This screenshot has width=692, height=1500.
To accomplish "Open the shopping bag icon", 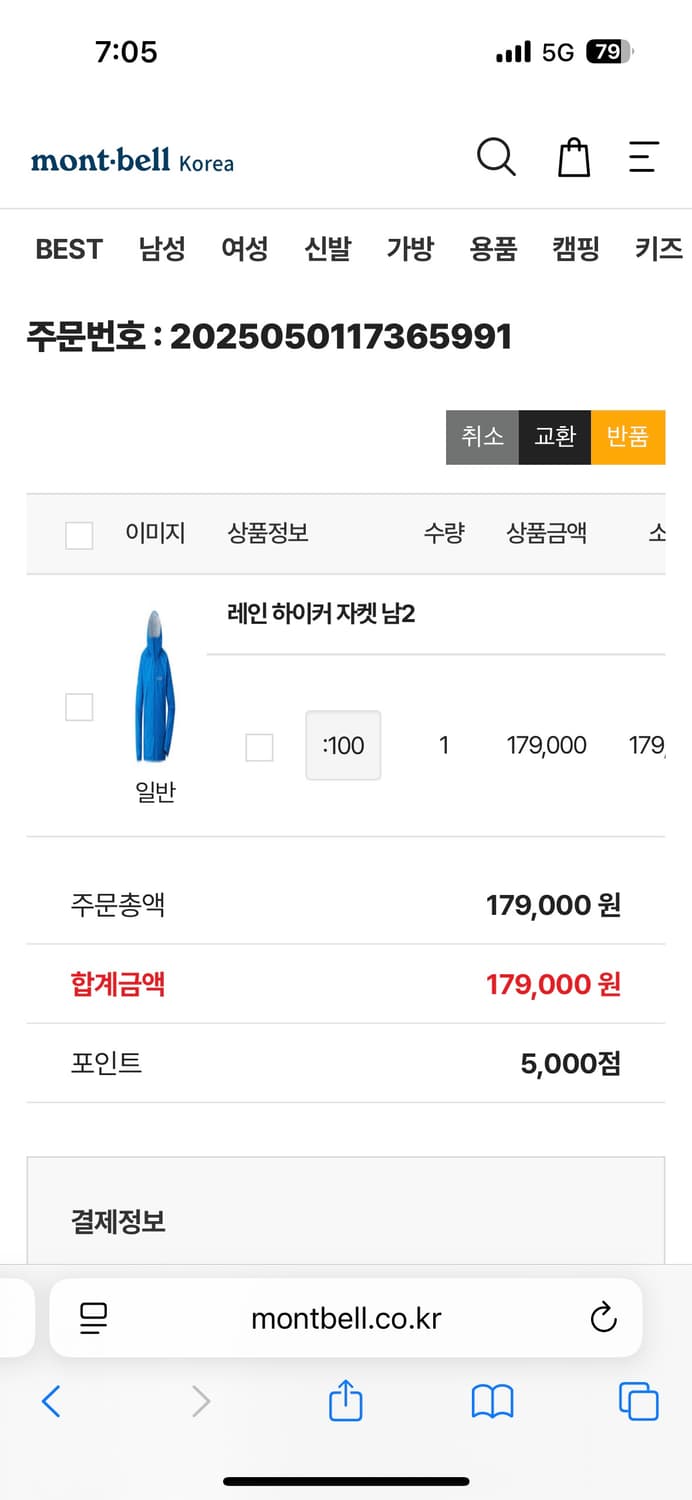I will click(x=573, y=157).
